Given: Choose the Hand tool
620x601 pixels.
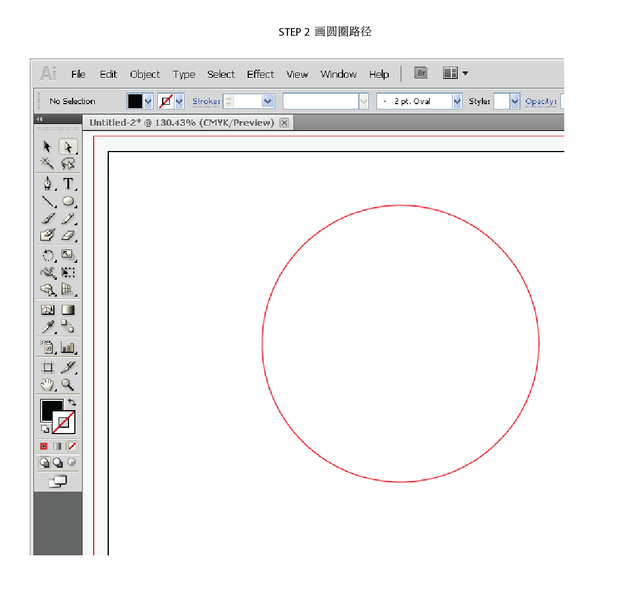Looking at the screenshot, I should point(48,384).
